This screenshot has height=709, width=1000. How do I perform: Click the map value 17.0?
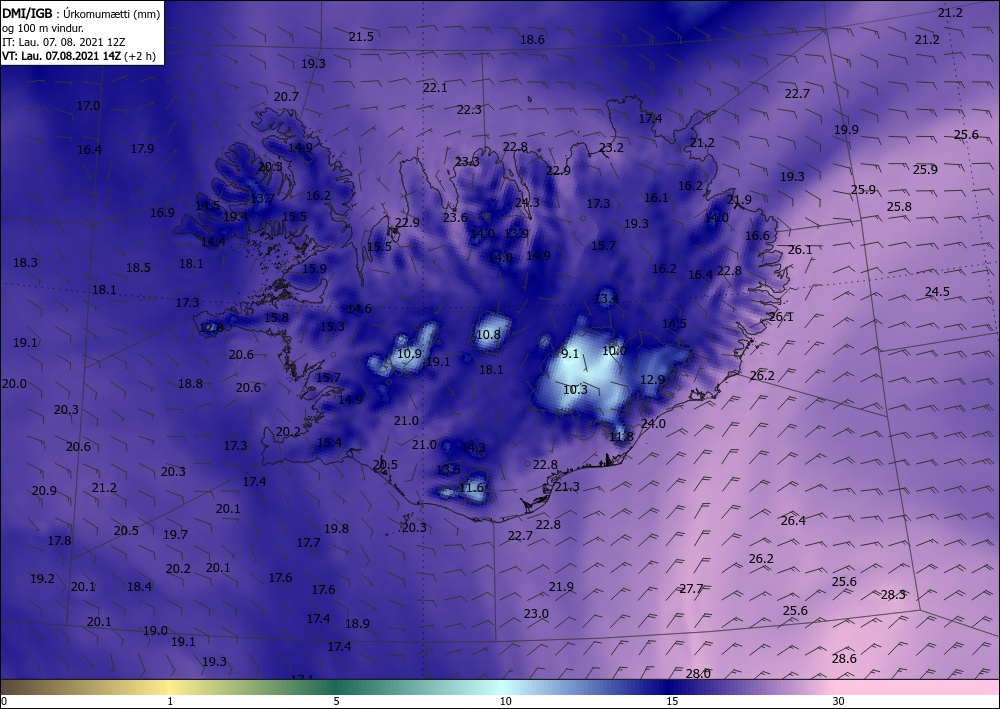[x=89, y=106]
